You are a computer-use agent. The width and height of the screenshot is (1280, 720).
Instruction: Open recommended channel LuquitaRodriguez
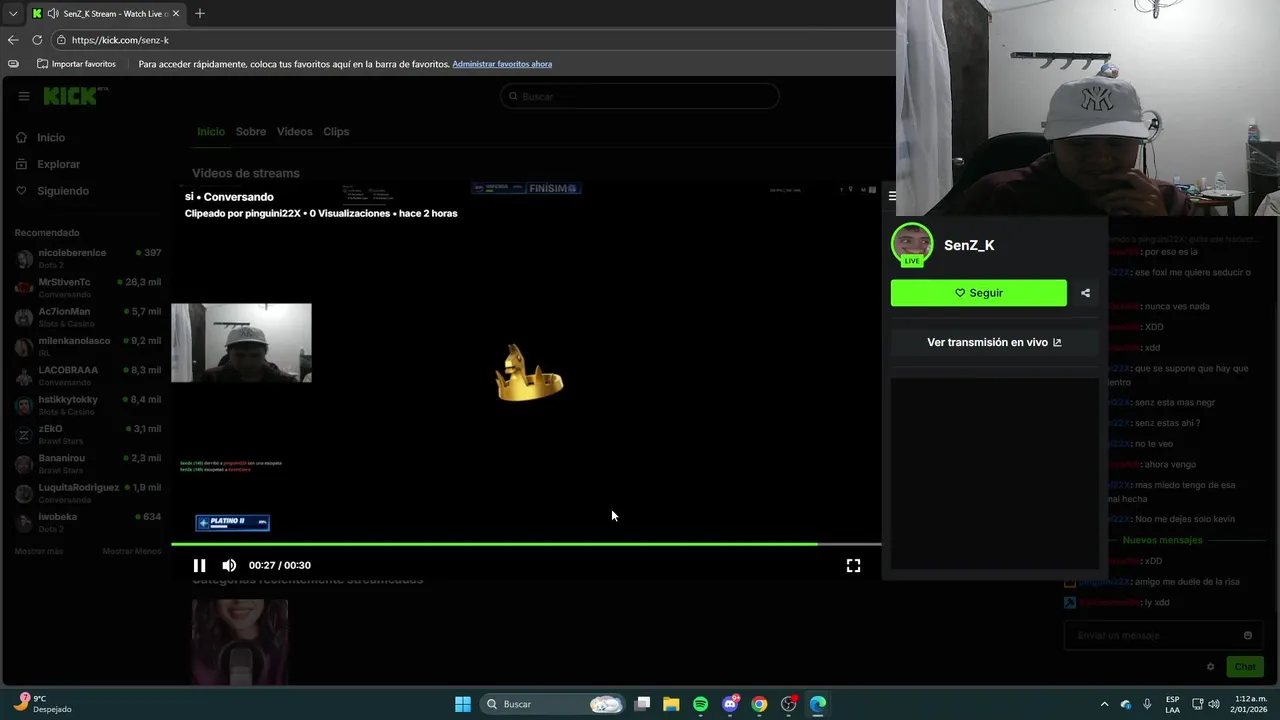click(x=88, y=493)
